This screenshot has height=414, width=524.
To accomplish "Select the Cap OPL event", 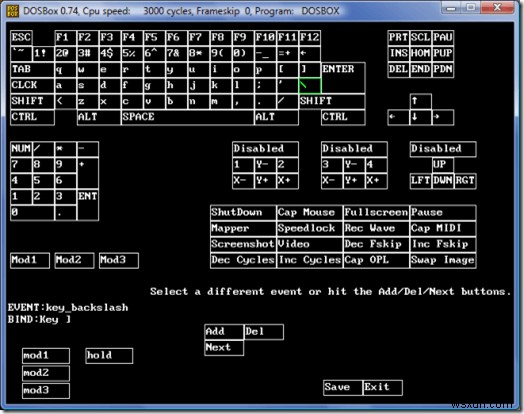I will click(x=376, y=261).
